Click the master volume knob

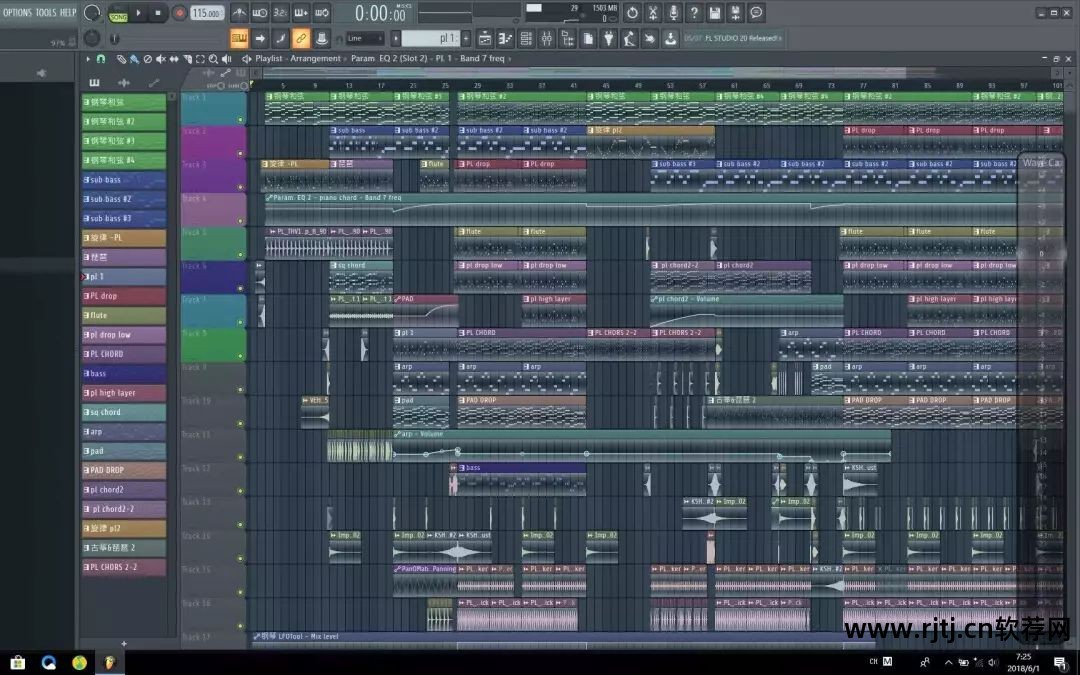coord(92,13)
